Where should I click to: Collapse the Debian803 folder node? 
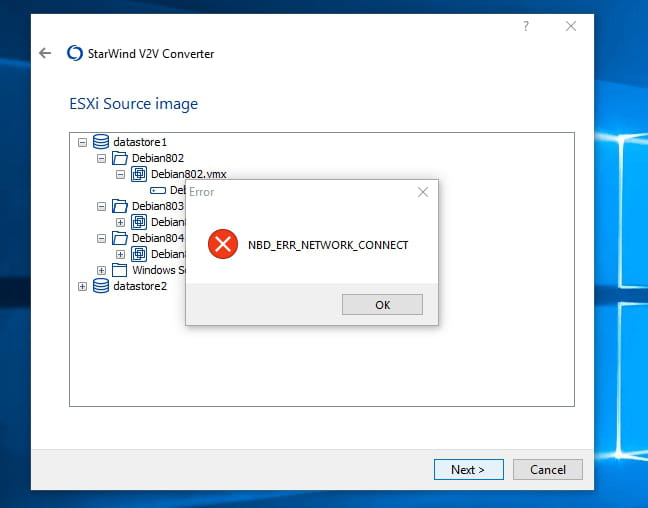[101, 206]
